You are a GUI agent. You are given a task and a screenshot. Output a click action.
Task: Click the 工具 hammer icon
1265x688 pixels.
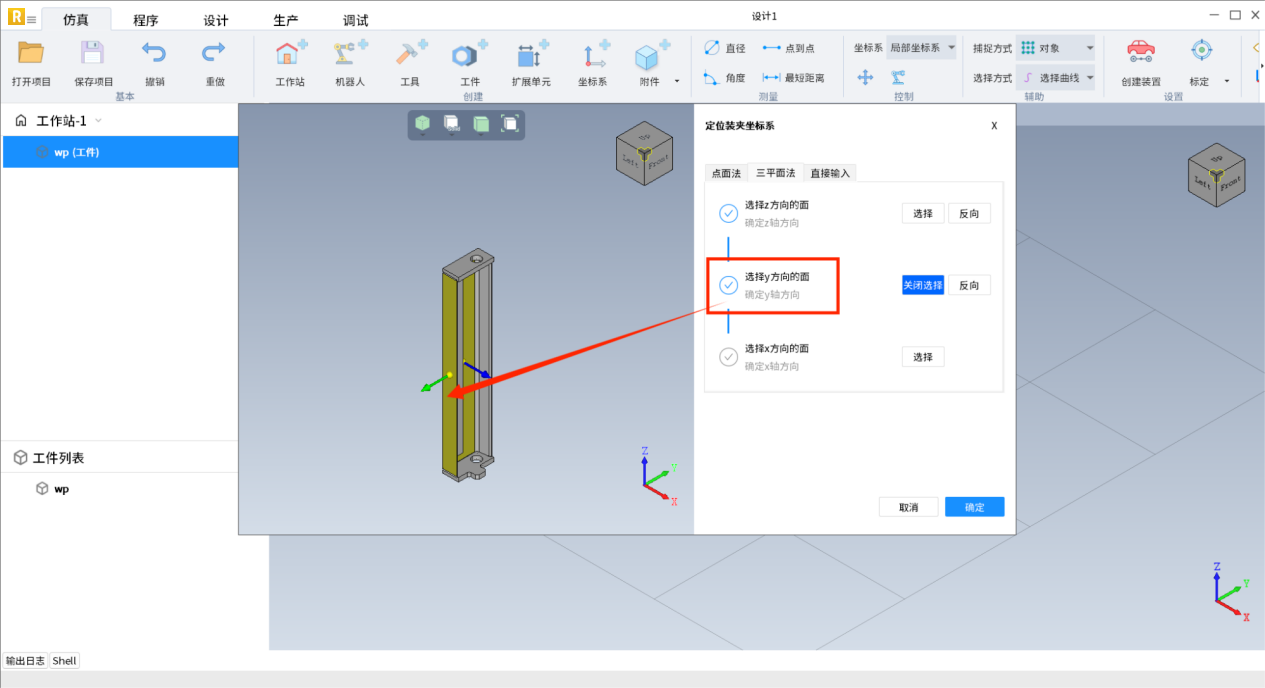(410, 54)
